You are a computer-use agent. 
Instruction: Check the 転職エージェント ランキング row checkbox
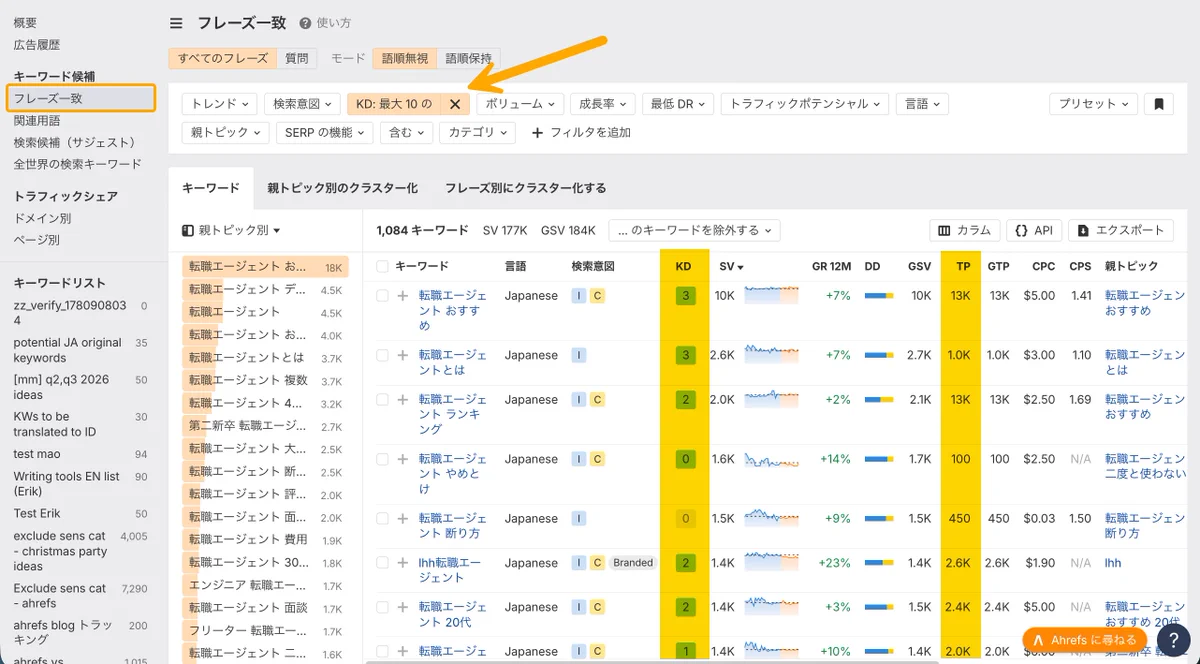382,399
